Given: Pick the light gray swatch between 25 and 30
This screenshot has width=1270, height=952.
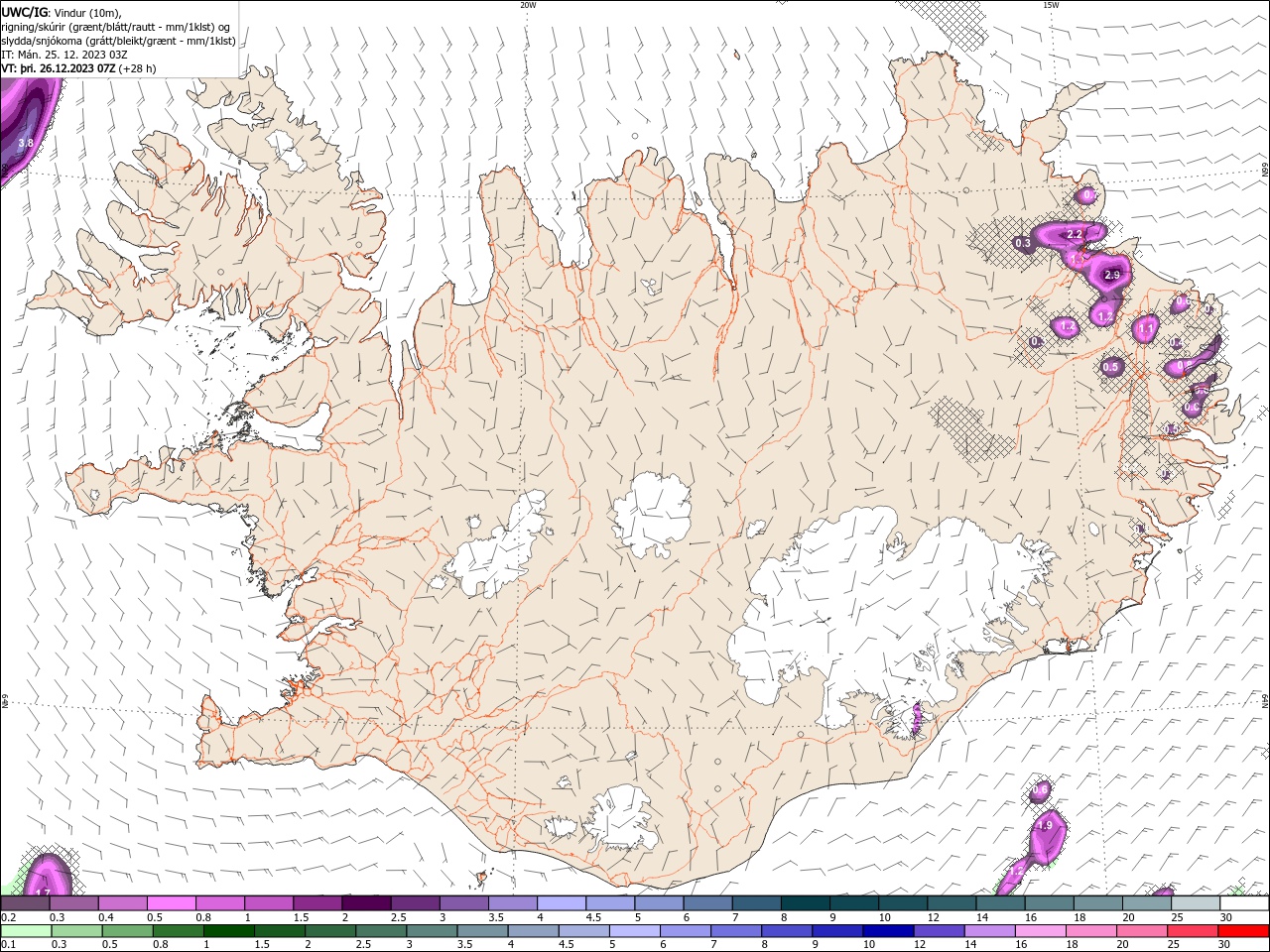Looking at the screenshot, I should tap(1195, 903).
